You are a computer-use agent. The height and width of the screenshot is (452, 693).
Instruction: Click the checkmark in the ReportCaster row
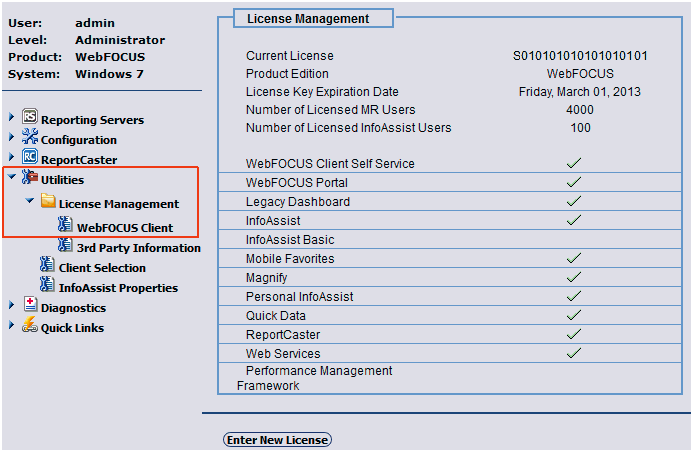(x=574, y=334)
